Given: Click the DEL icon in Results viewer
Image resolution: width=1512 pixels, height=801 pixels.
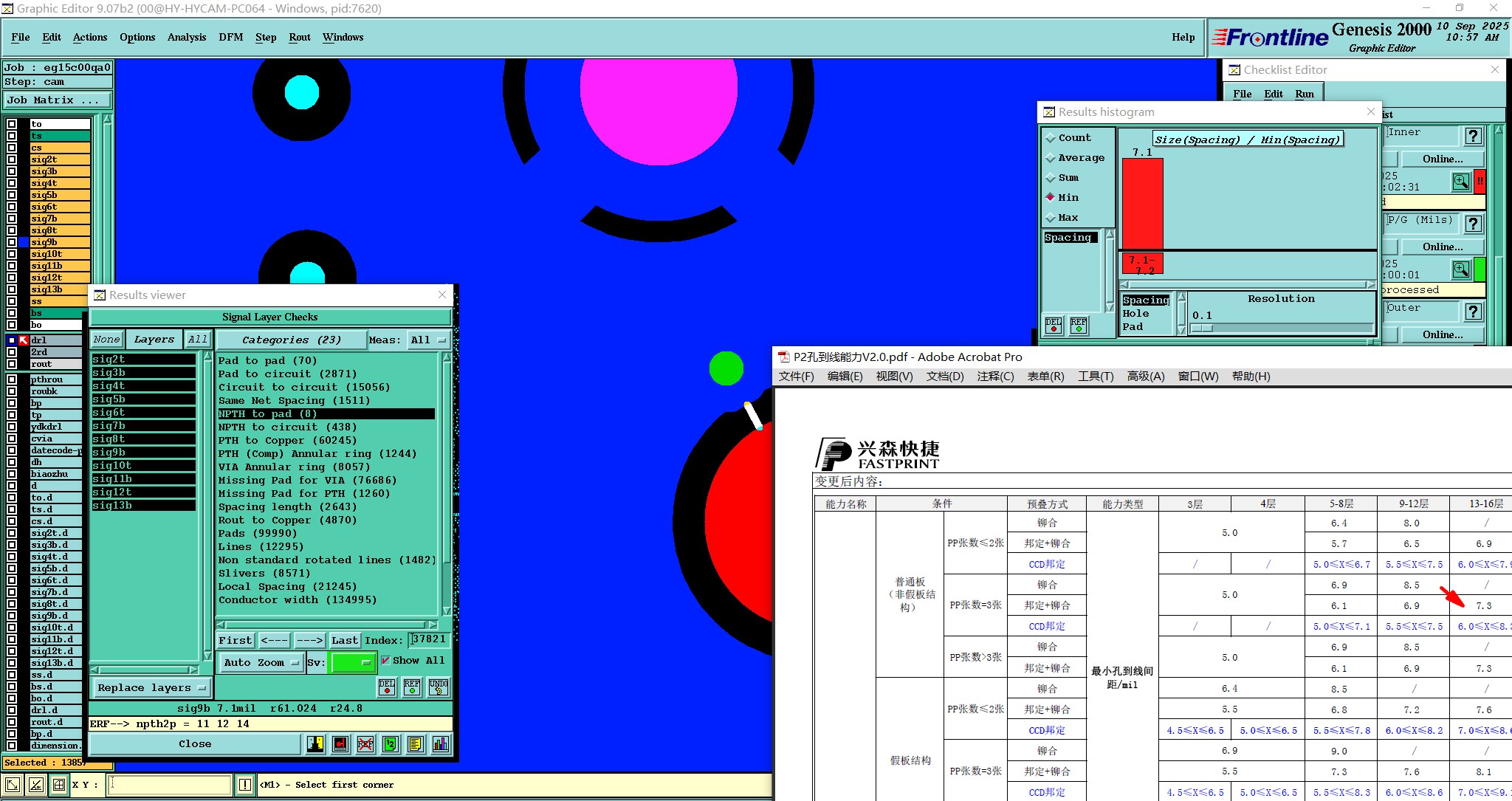Looking at the screenshot, I should [x=387, y=687].
